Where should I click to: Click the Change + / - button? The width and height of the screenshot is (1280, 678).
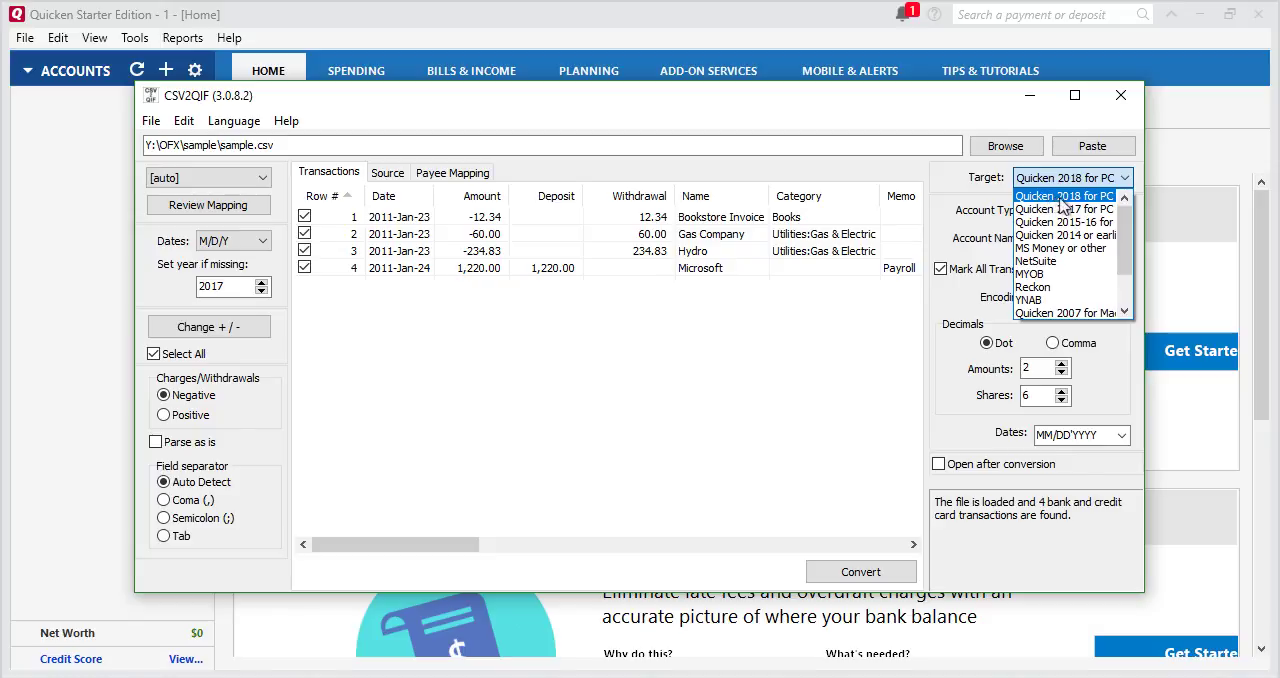coord(209,327)
